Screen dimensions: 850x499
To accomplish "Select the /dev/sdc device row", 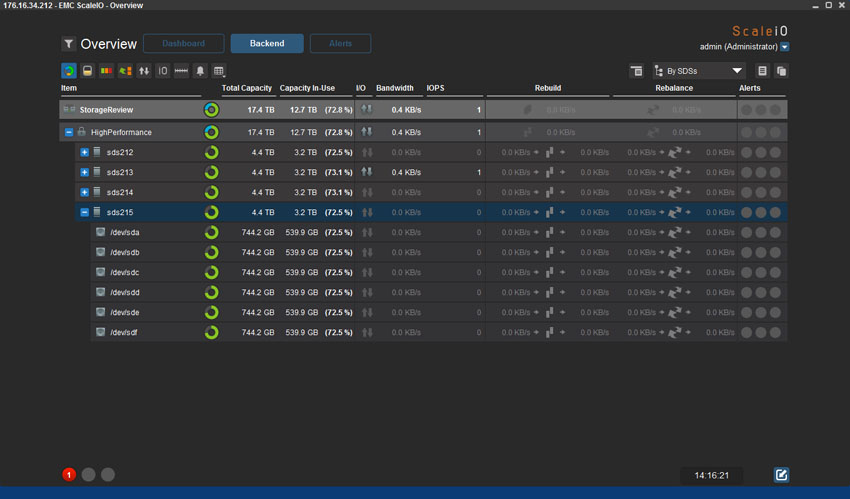I will point(439,273).
